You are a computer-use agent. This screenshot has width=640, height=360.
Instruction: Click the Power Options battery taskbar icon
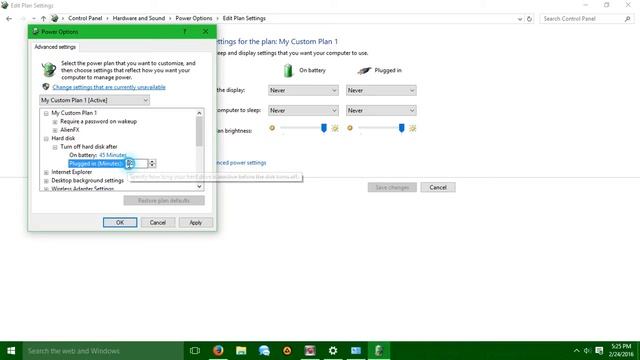[379, 350]
